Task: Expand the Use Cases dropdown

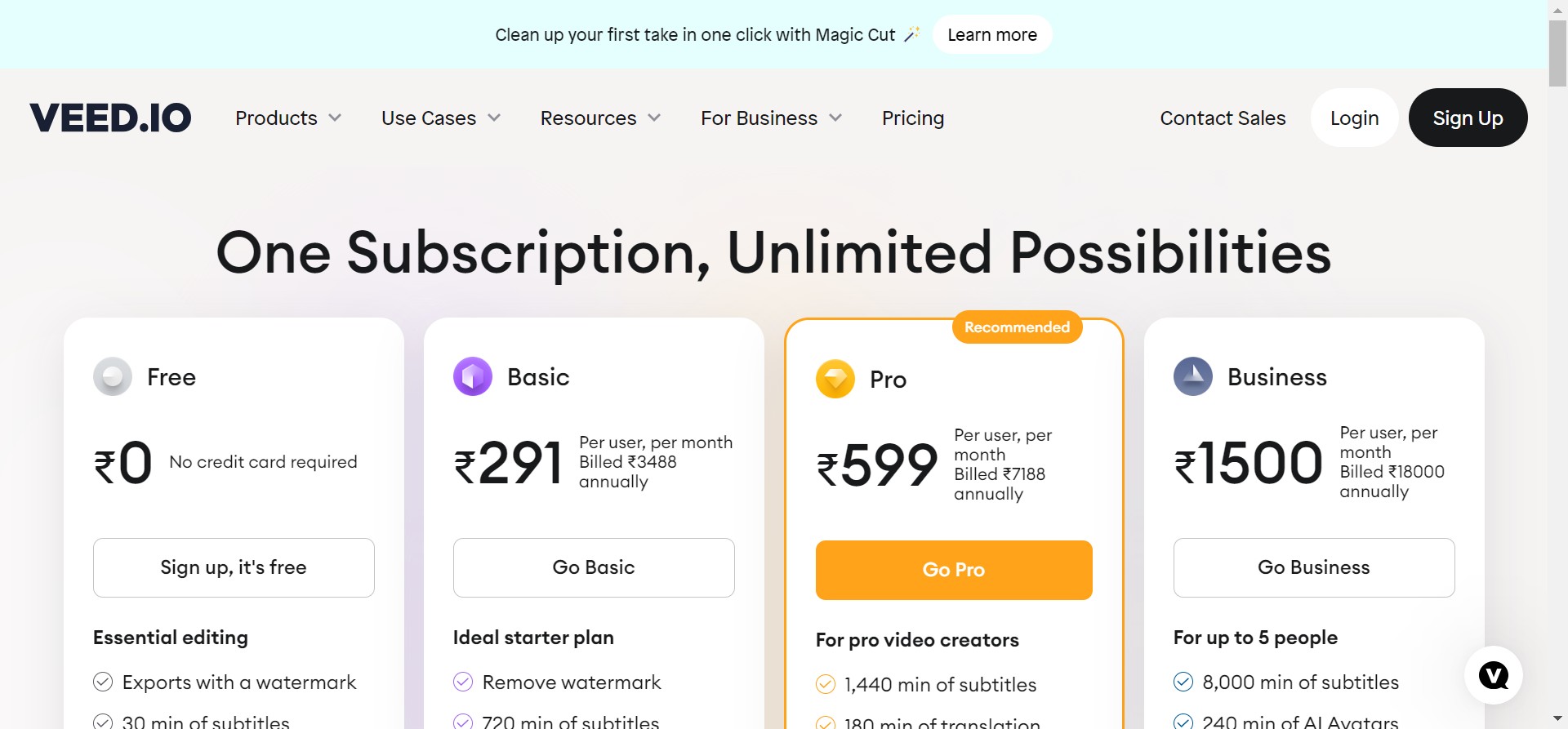Action: 441,118
